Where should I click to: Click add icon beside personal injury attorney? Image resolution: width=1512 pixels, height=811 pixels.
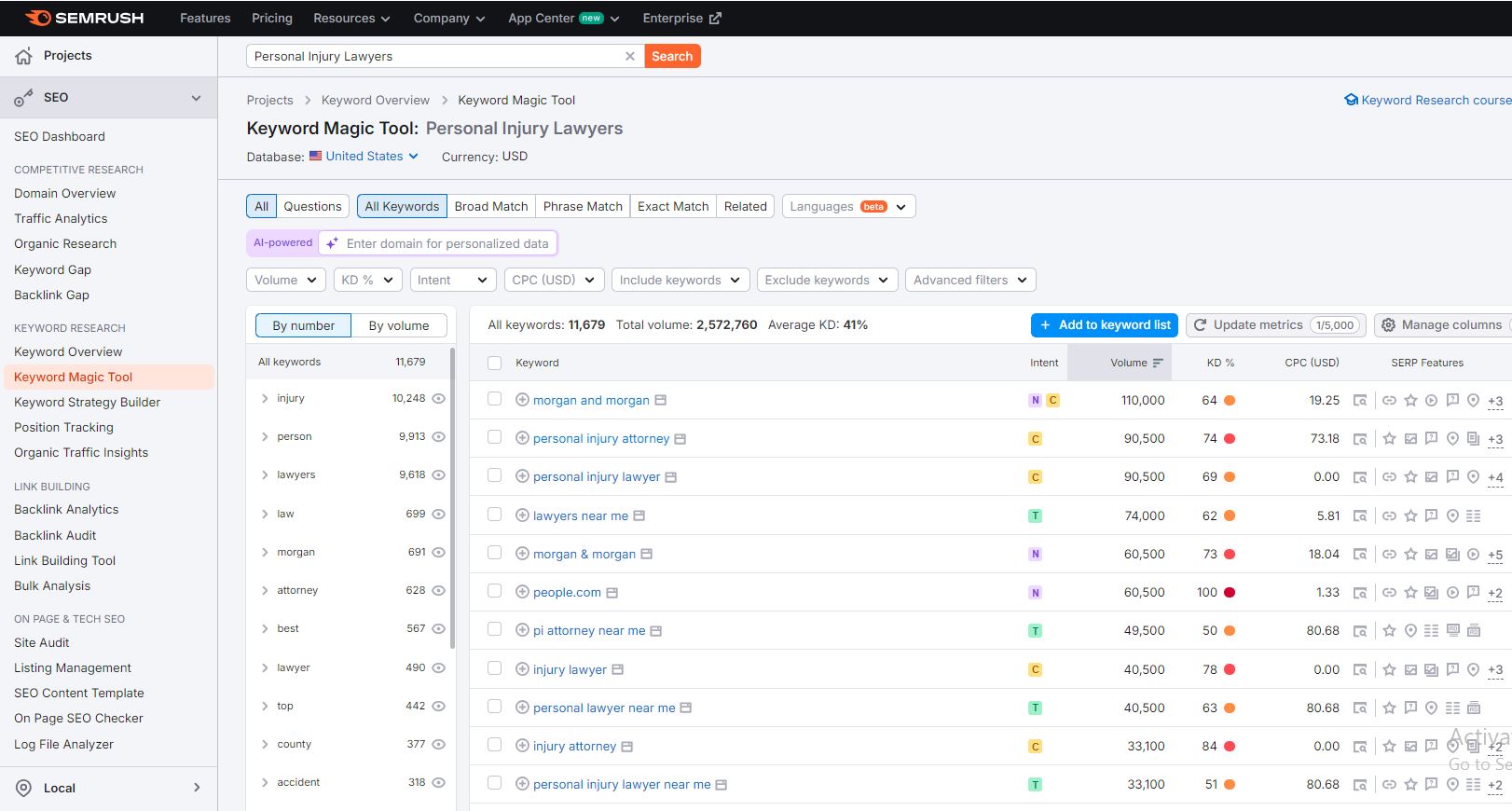[x=522, y=438]
